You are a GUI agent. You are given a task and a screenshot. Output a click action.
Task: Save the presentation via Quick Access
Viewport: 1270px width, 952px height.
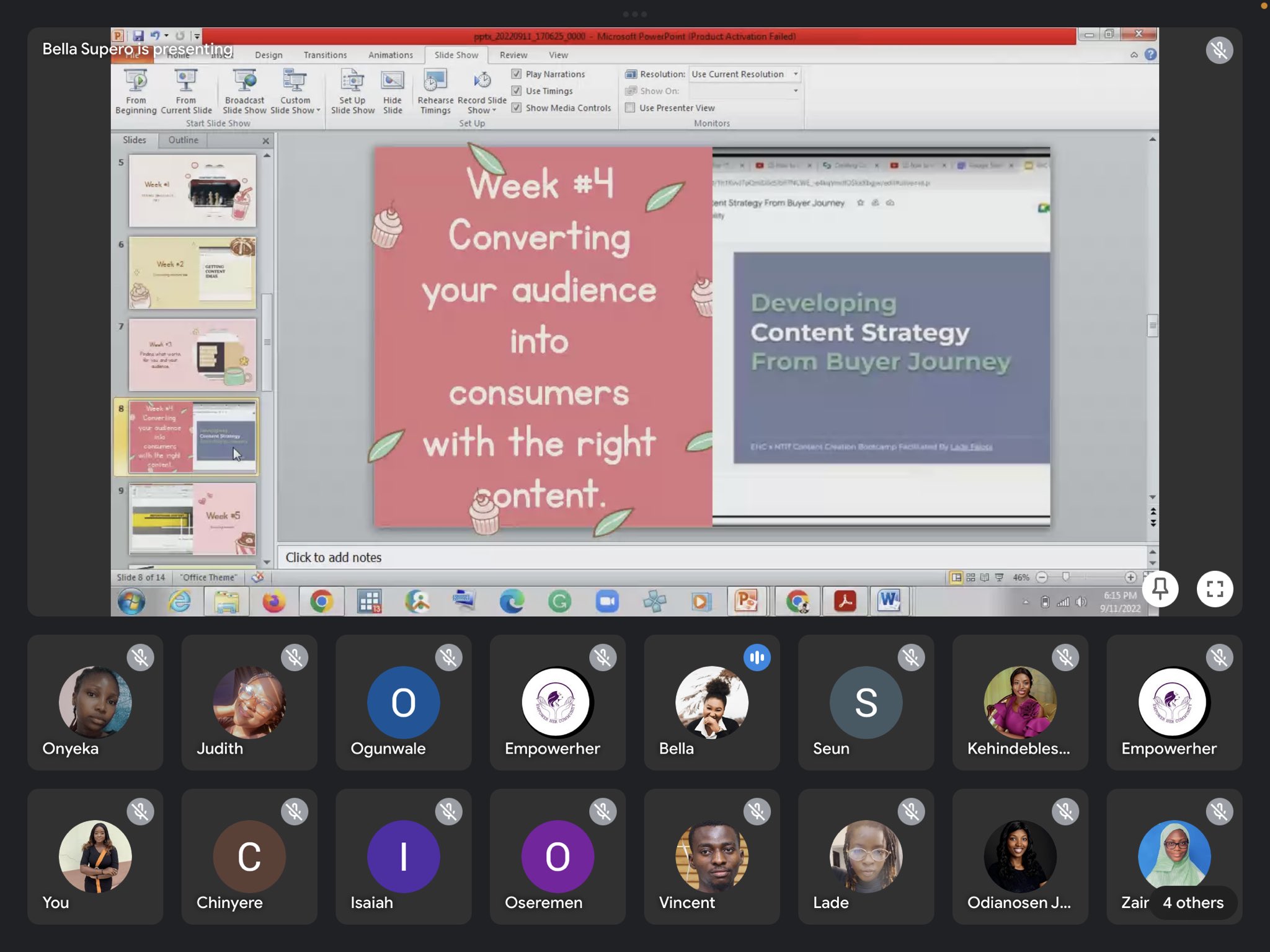tap(138, 36)
